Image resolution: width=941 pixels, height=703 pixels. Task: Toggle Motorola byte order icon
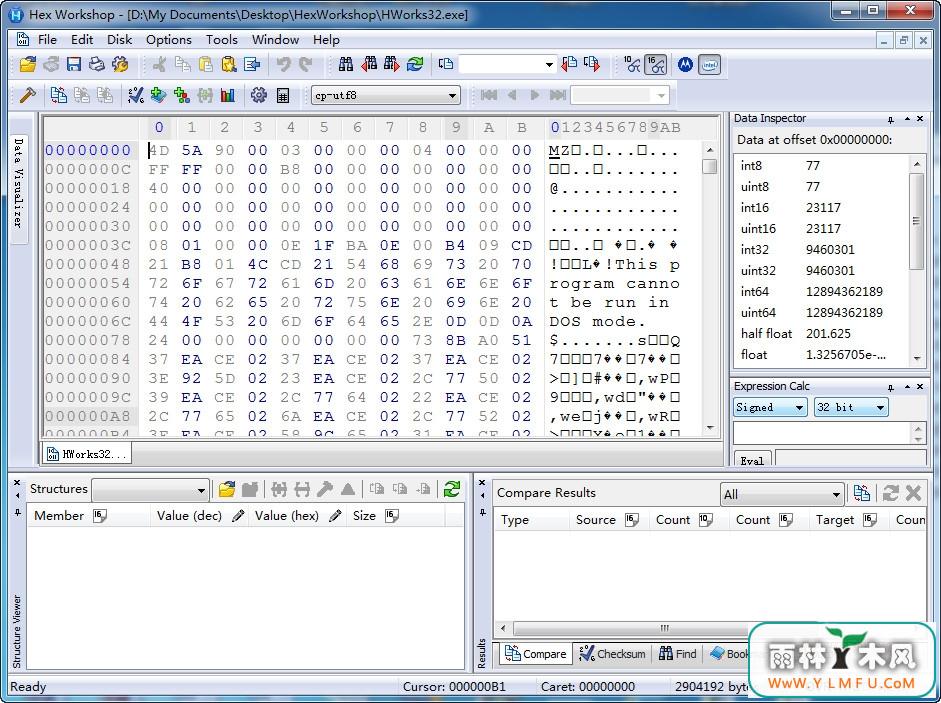685,64
